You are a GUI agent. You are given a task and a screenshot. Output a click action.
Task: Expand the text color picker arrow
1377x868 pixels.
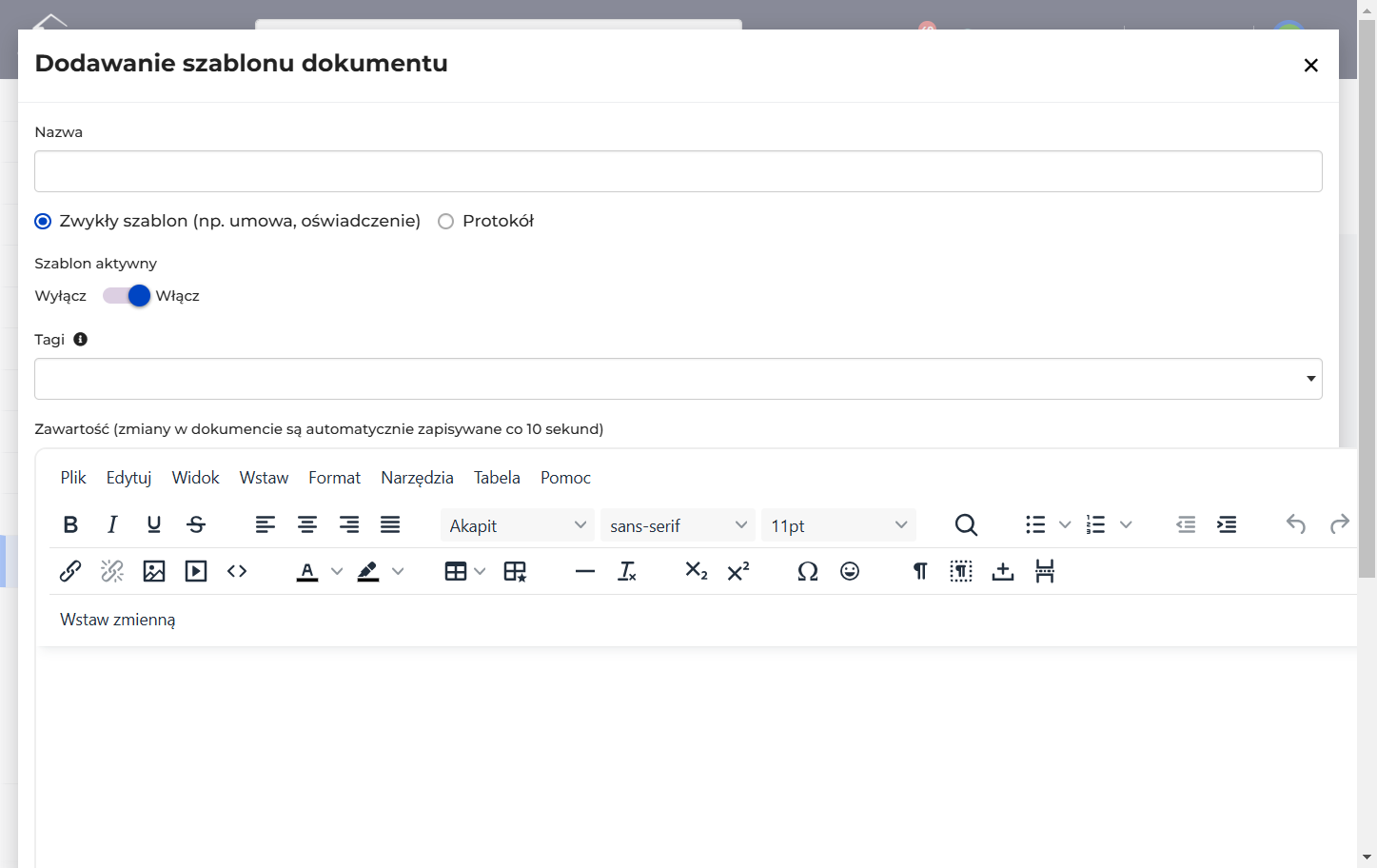pos(337,571)
